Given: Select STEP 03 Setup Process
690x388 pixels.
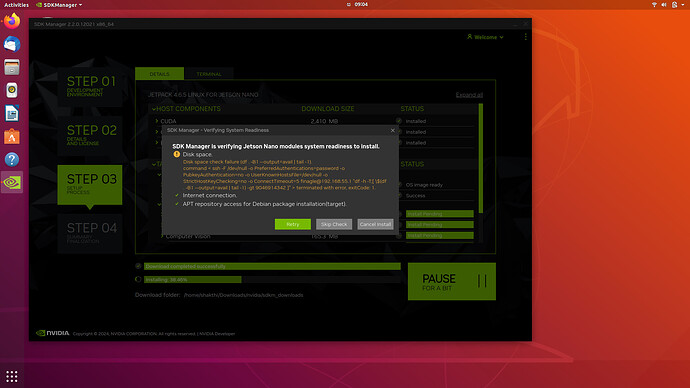Looking at the screenshot, I should click(90, 185).
